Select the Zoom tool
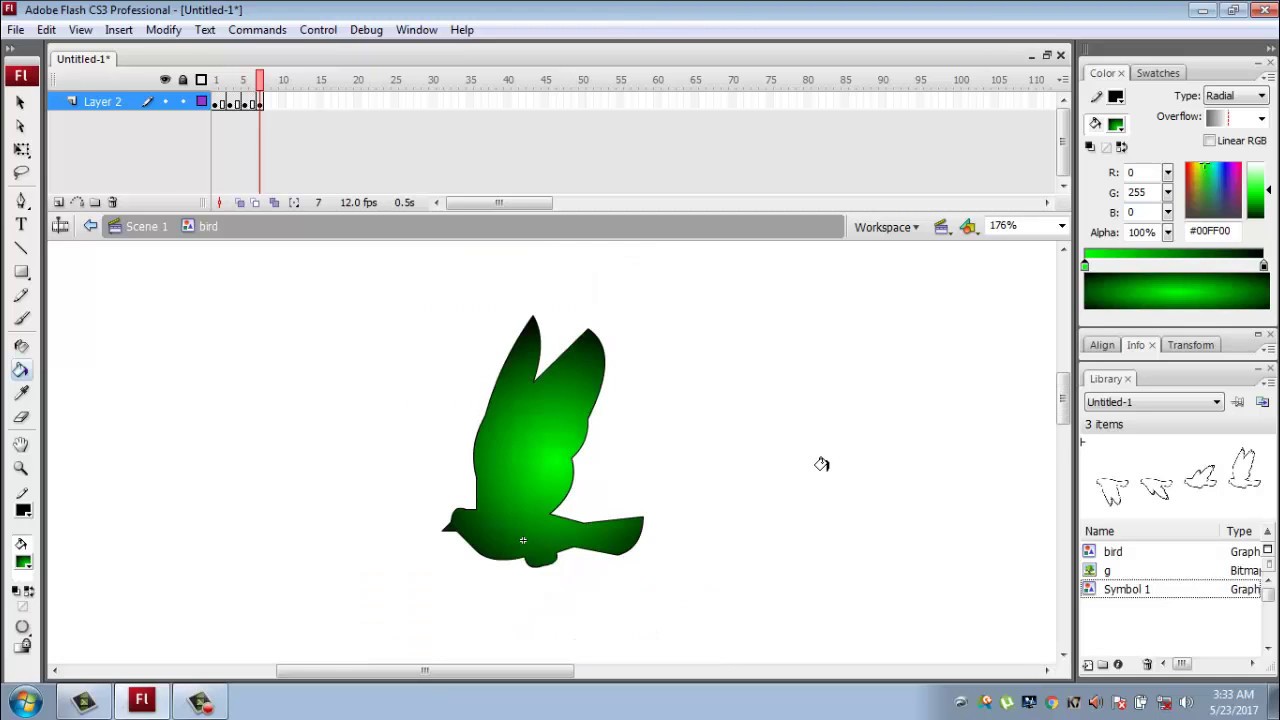This screenshot has height=720, width=1280. coord(20,468)
